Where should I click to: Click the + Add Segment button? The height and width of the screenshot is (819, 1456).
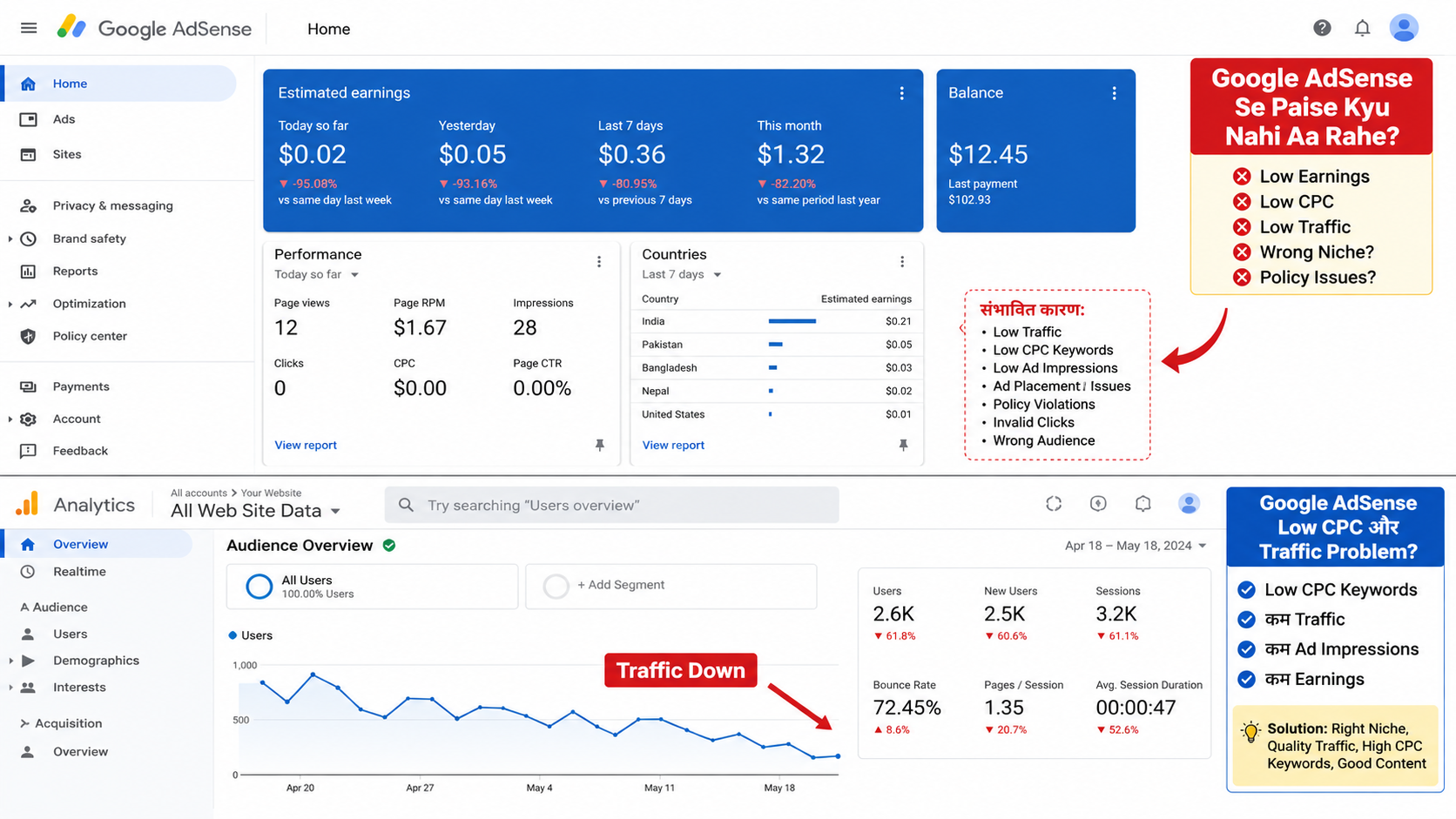(x=671, y=586)
